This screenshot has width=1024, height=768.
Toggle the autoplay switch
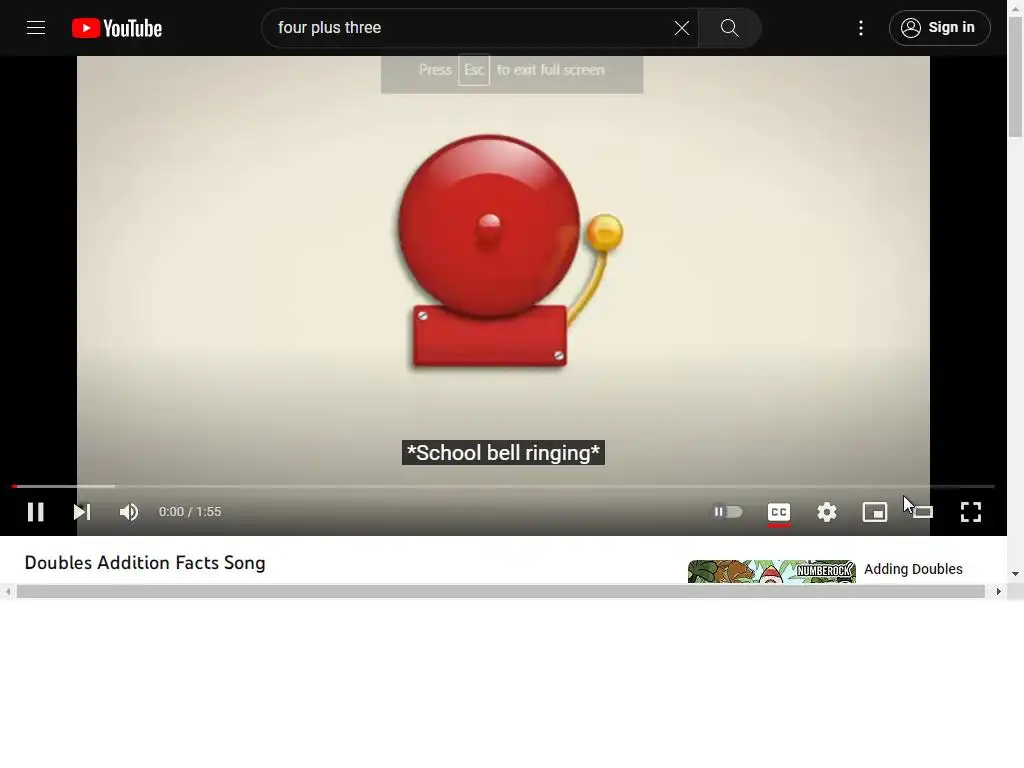pos(728,511)
